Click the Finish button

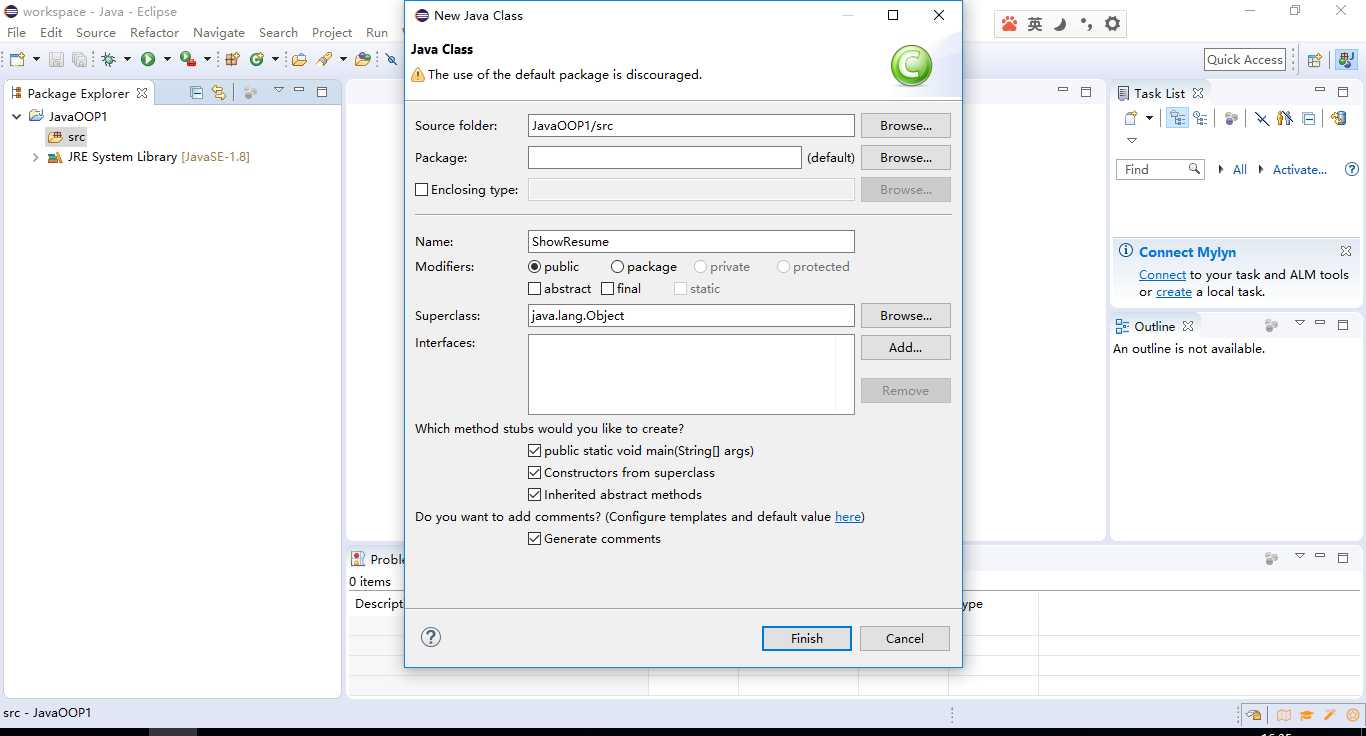click(806, 638)
